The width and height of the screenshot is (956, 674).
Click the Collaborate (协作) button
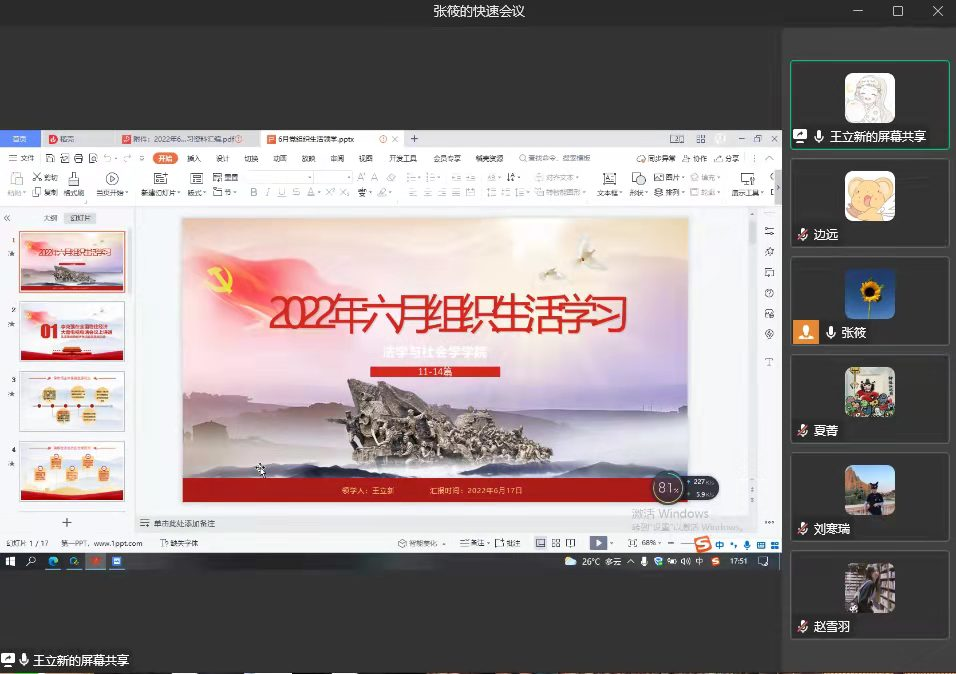[x=696, y=158]
